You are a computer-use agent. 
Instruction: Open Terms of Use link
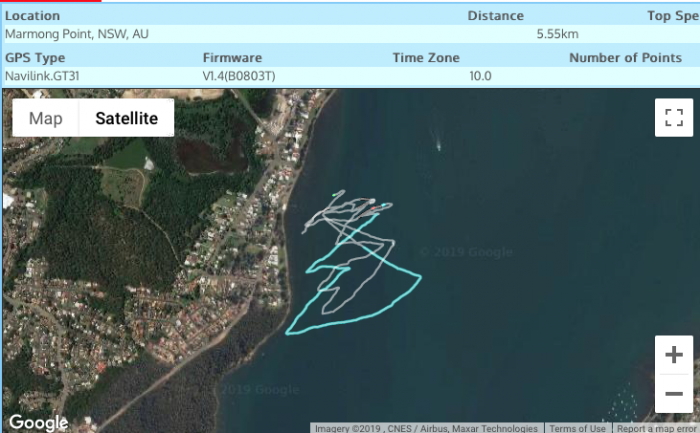tap(577, 428)
